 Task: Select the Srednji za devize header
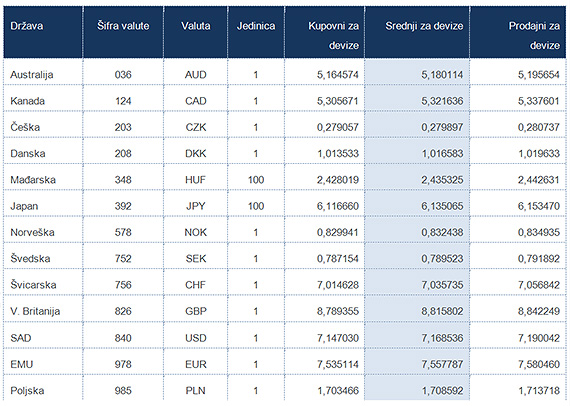[424, 26]
